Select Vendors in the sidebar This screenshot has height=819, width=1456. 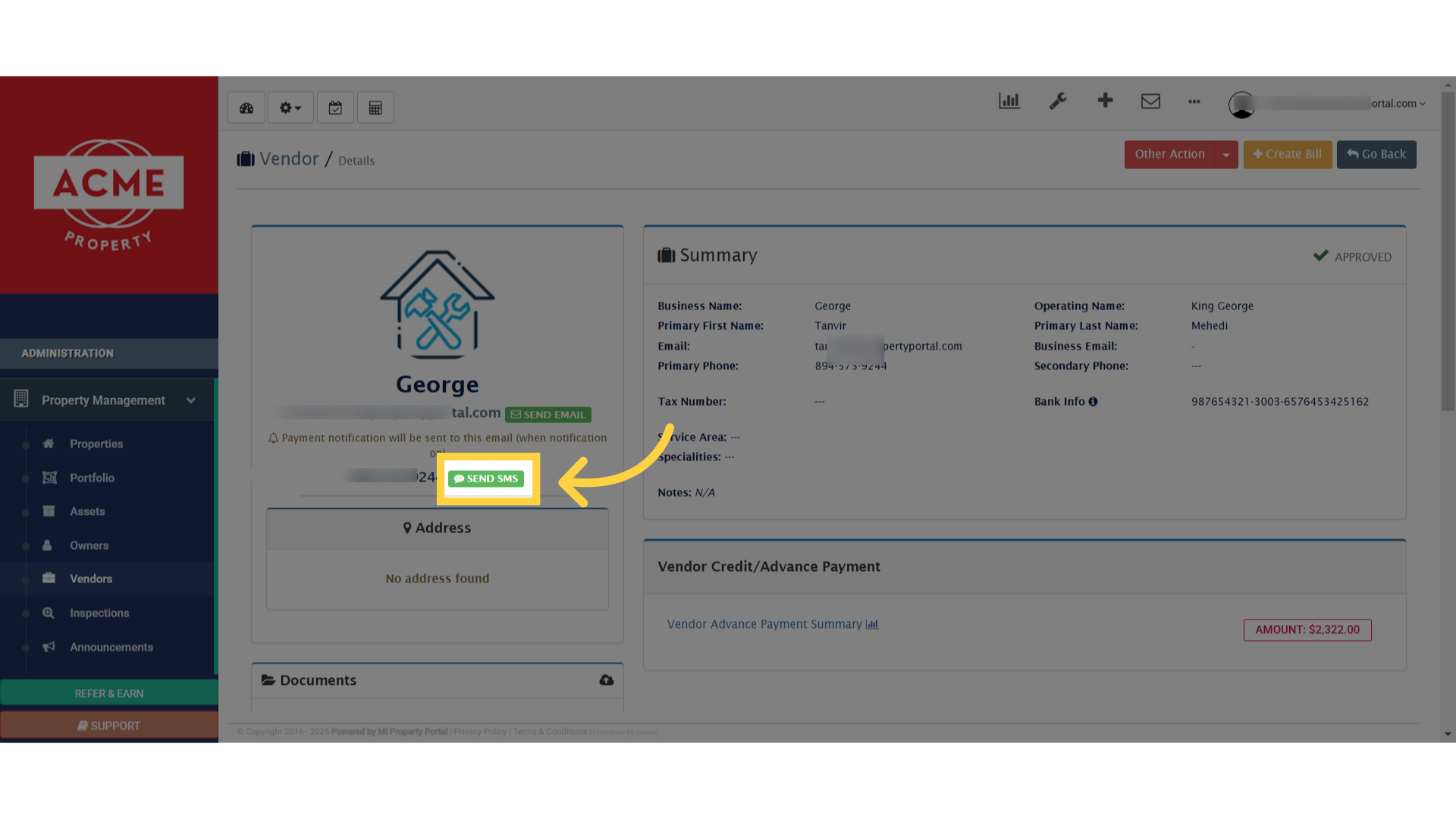[91, 579]
